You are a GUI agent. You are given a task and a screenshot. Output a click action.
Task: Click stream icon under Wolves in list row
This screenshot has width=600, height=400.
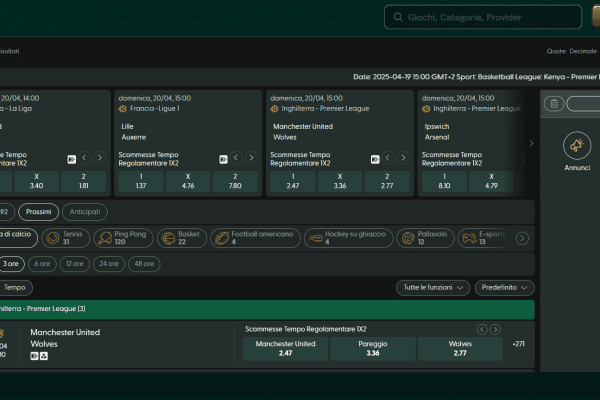(x=34, y=356)
